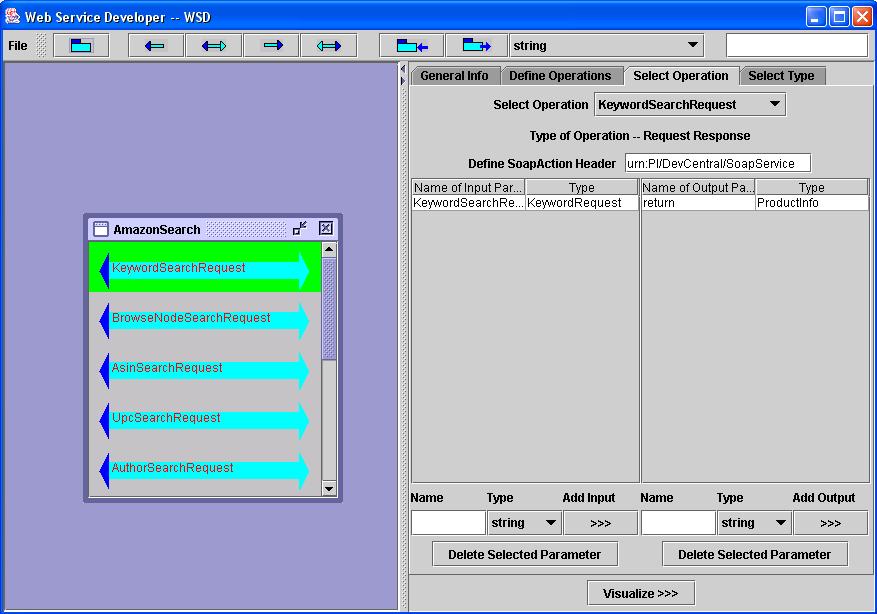The height and width of the screenshot is (614, 877).
Task: Click the left-pointing single arrow toolbar button
Action: [x=155, y=46]
